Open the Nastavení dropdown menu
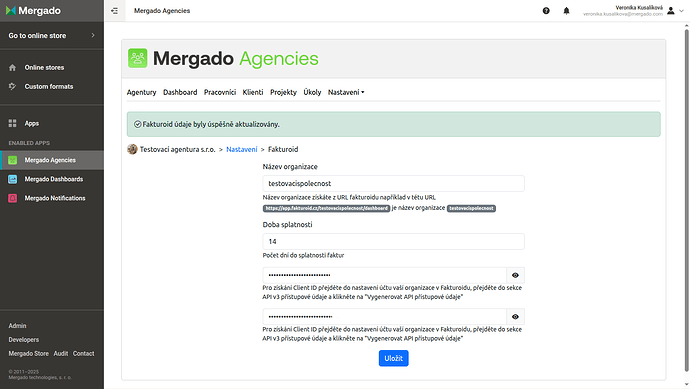 346,92
